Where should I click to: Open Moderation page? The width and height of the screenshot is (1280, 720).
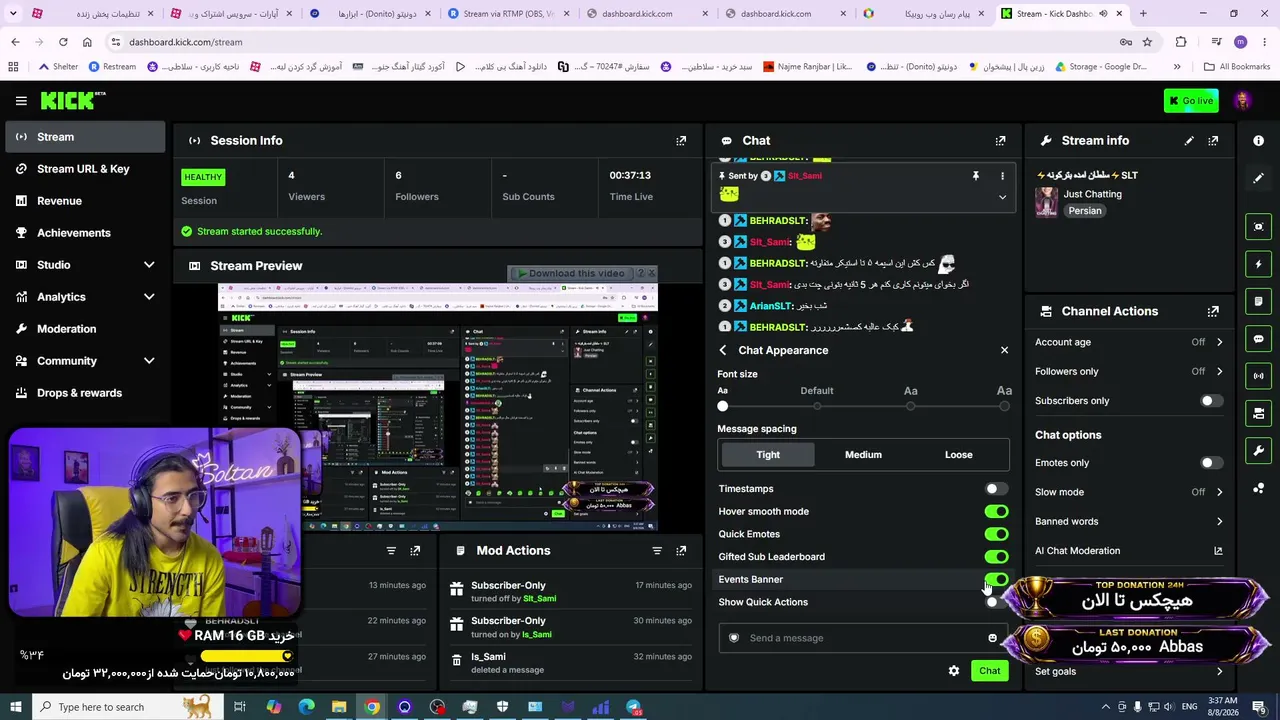(x=85, y=329)
